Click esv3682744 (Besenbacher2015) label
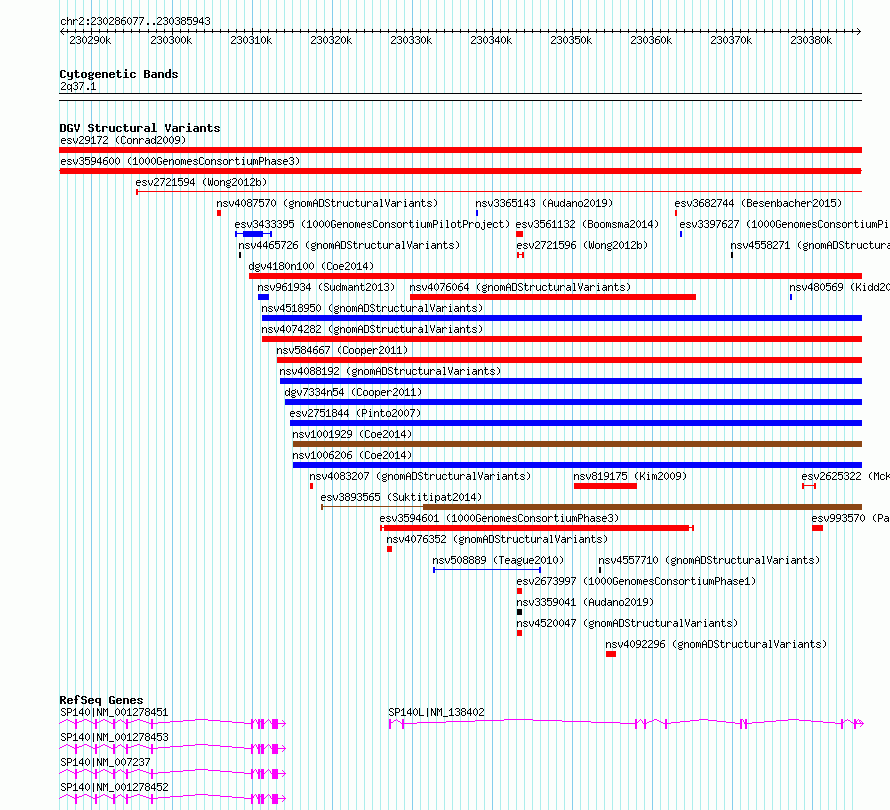The image size is (890, 810). click(x=758, y=203)
